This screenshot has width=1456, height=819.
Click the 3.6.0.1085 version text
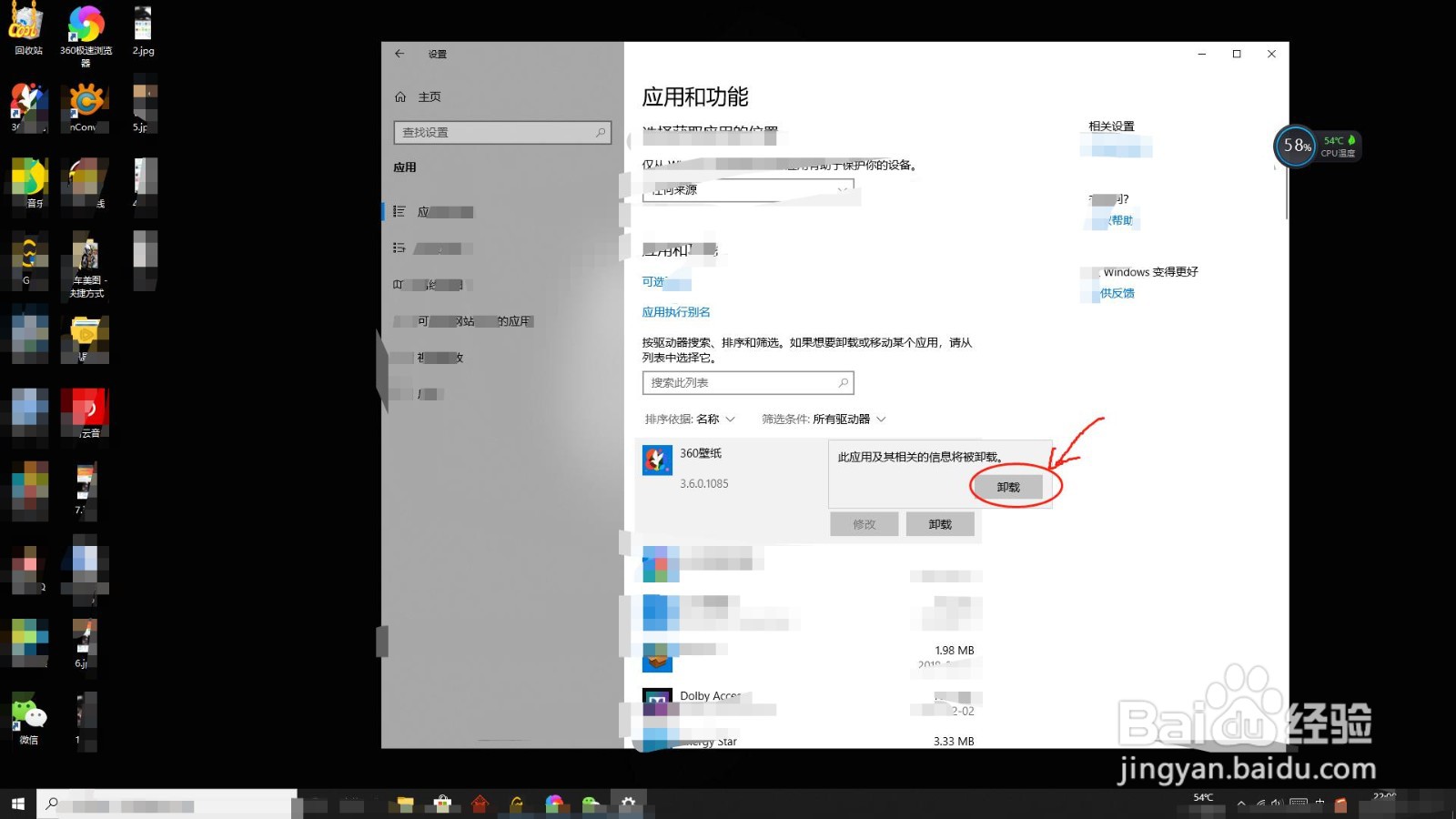[704, 484]
